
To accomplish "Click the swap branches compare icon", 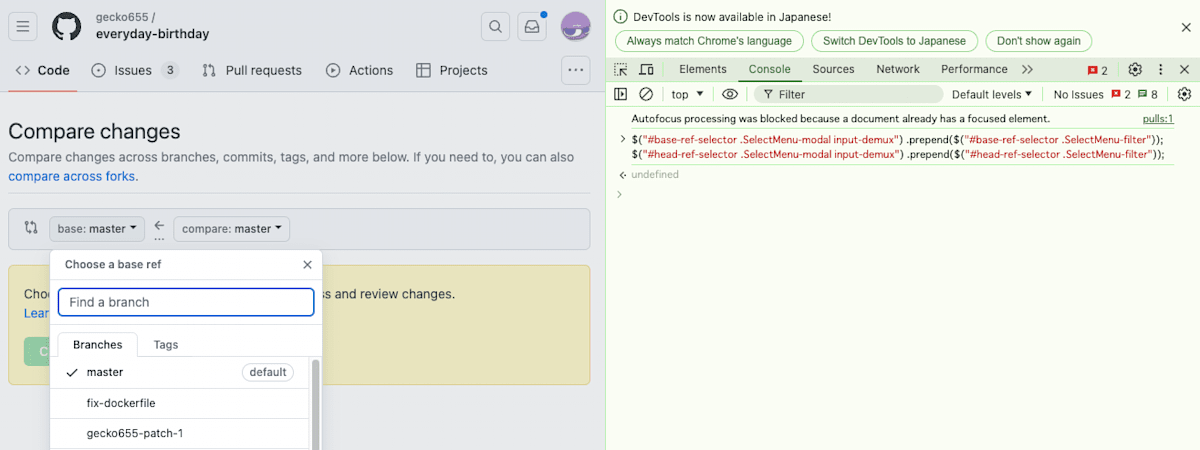I will pyautogui.click(x=31, y=228).
